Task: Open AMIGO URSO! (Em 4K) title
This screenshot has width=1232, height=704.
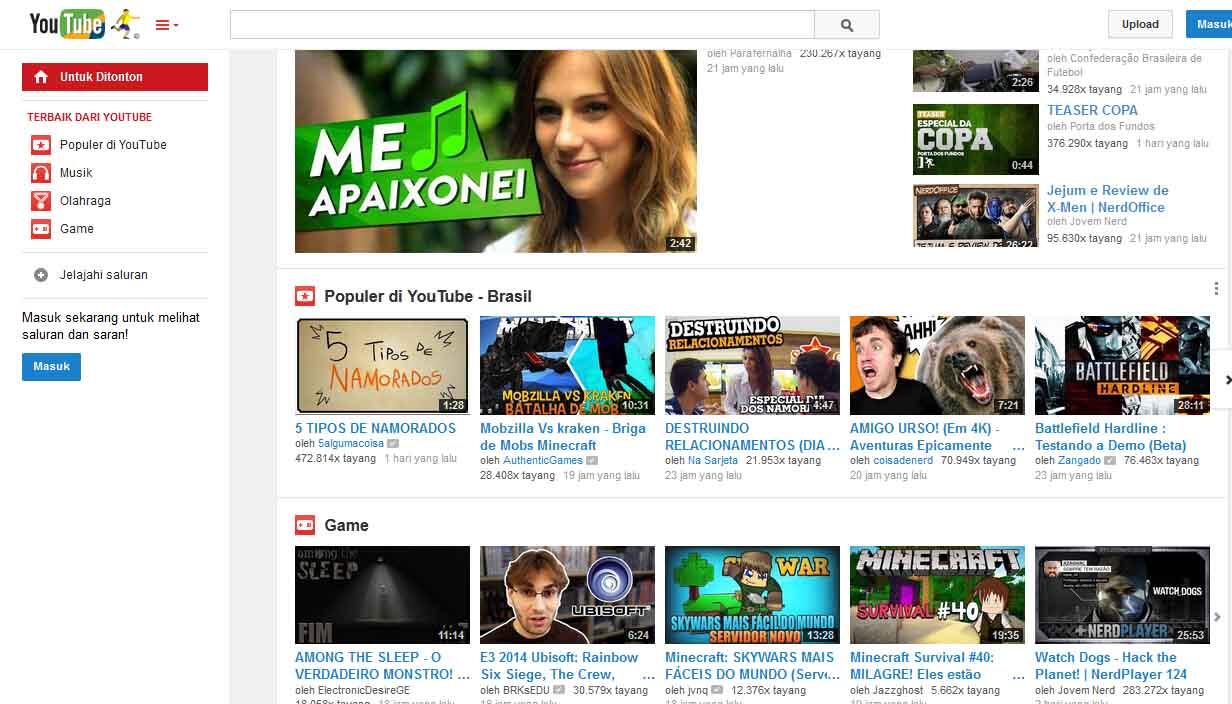Action: (x=937, y=437)
